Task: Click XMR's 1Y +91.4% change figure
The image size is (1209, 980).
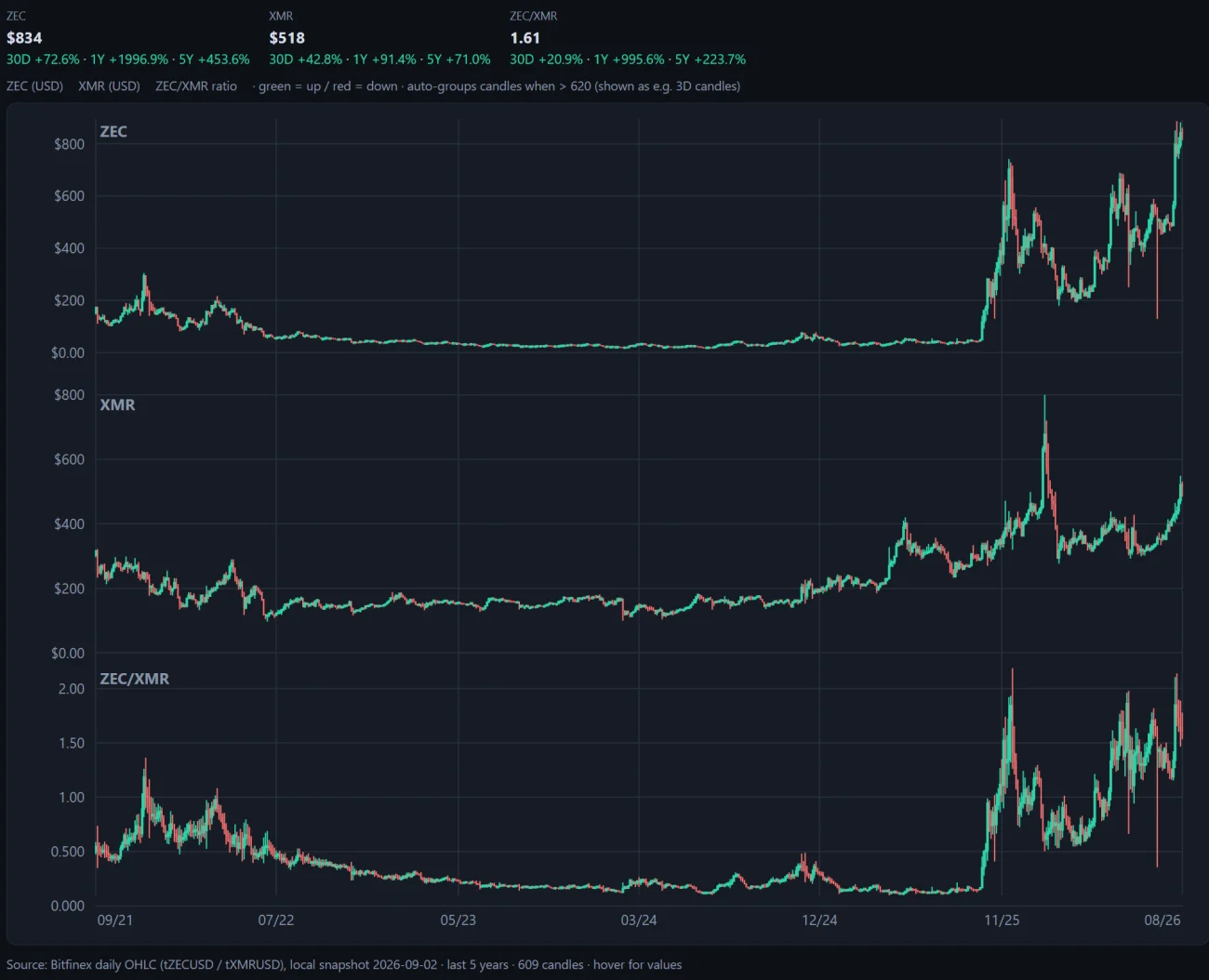Action: (385, 60)
